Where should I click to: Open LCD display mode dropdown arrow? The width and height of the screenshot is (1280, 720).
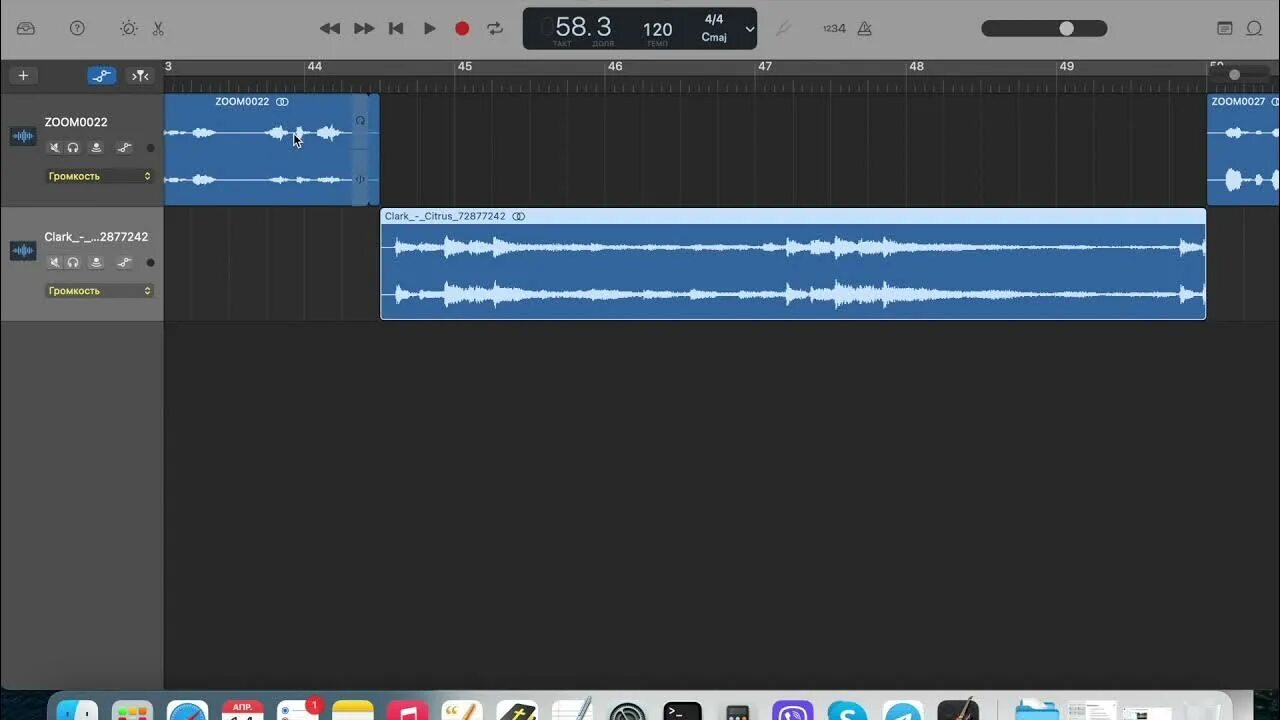750,29
